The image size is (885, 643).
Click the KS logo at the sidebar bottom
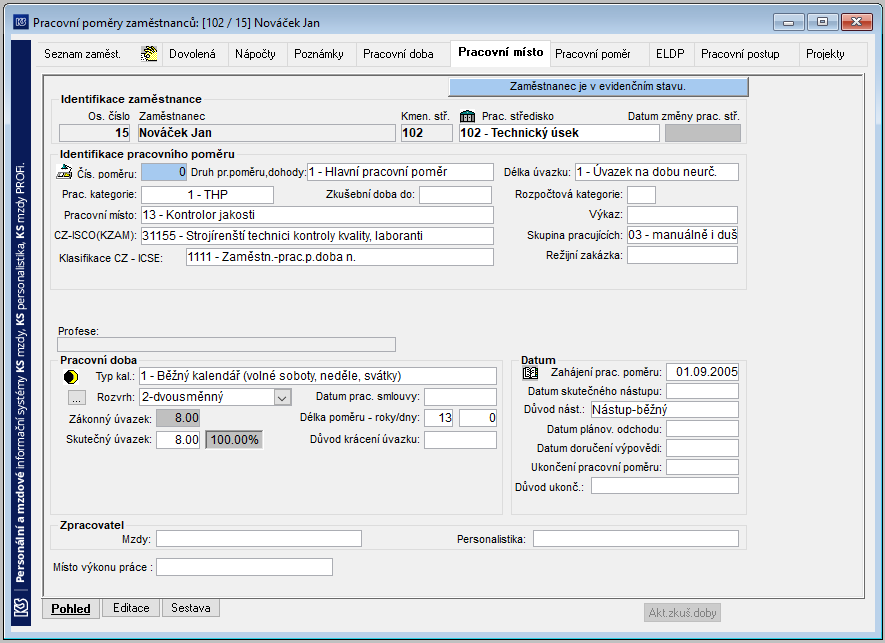point(21,609)
